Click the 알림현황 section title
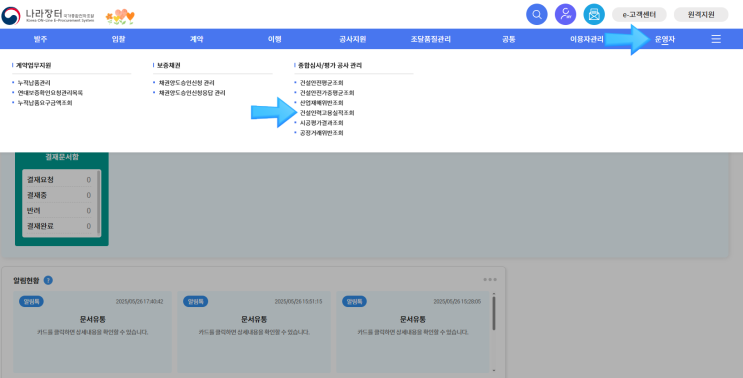 (x=27, y=280)
